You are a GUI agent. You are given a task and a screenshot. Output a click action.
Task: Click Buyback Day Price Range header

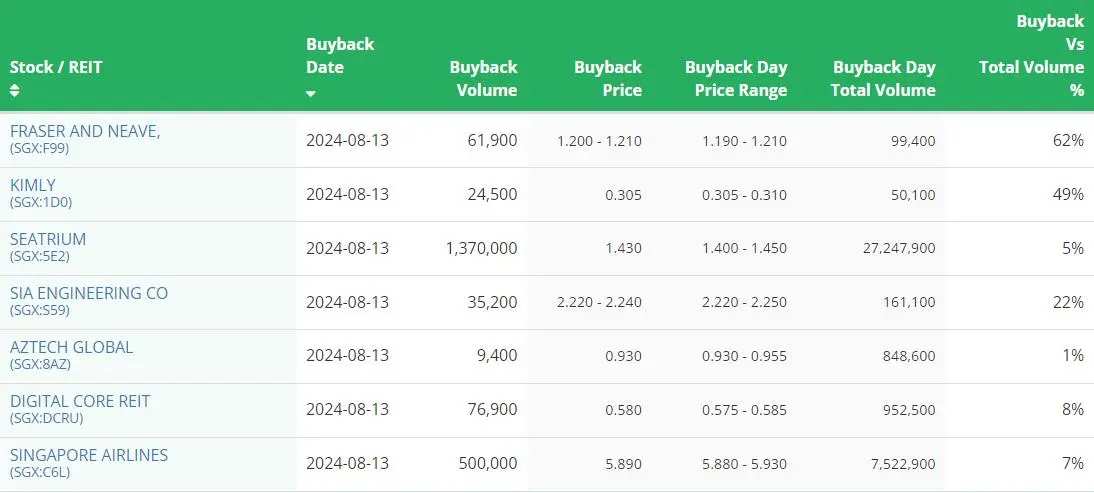(x=736, y=79)
